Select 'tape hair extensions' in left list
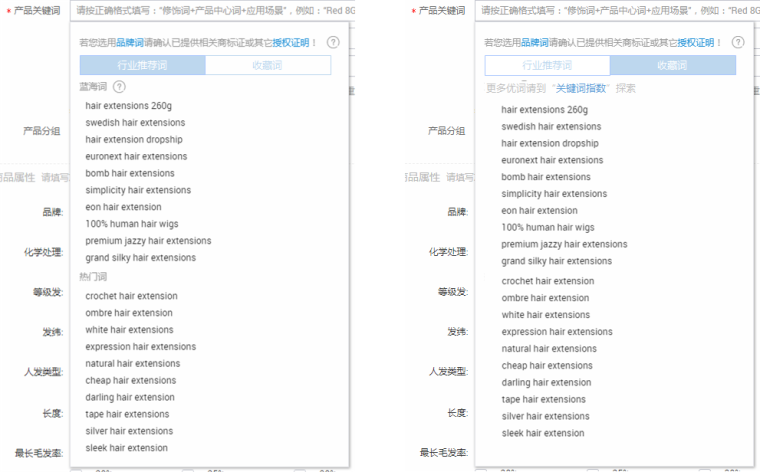 click(127, 414)
